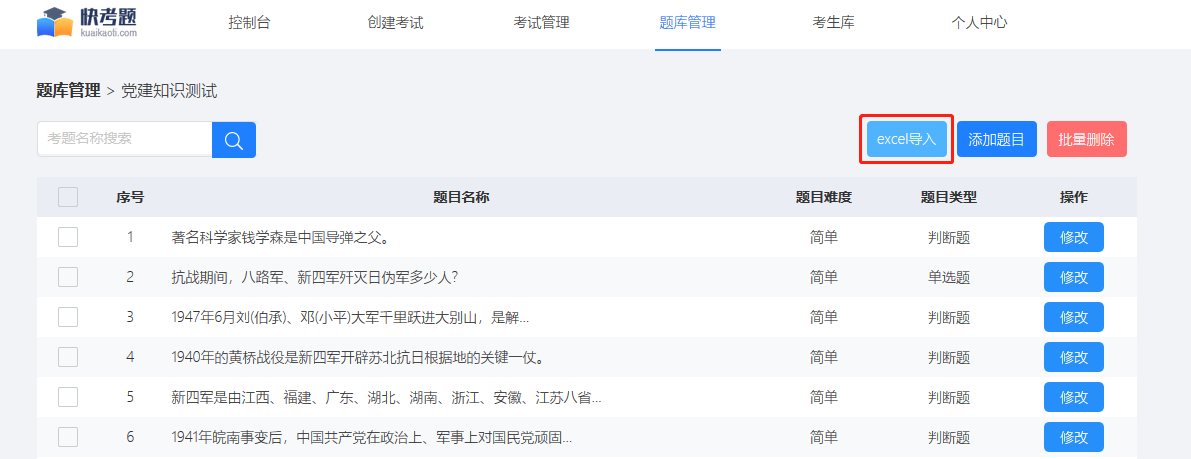Screen dimensions: 1191x459
Task: Click question text starting 新四军是由江西、福建
Action: [x=387, y=397]
